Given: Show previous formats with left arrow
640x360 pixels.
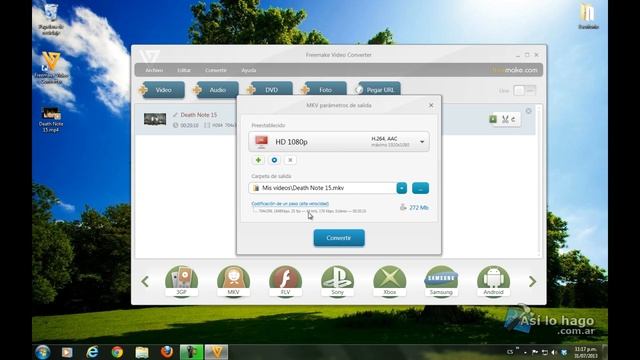Looking at the screenshot, I should point(145,281).
